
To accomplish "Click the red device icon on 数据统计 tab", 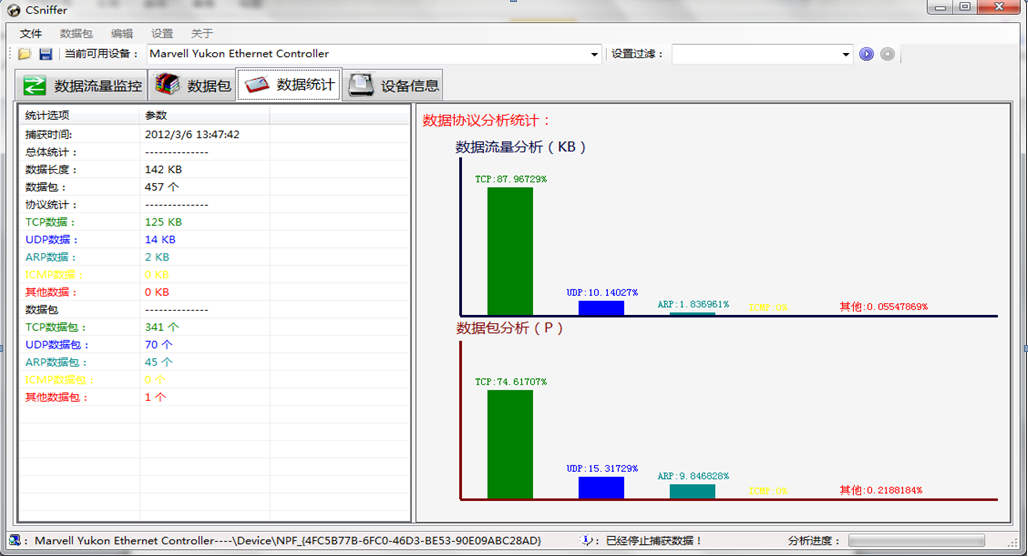I will point(257,84).
